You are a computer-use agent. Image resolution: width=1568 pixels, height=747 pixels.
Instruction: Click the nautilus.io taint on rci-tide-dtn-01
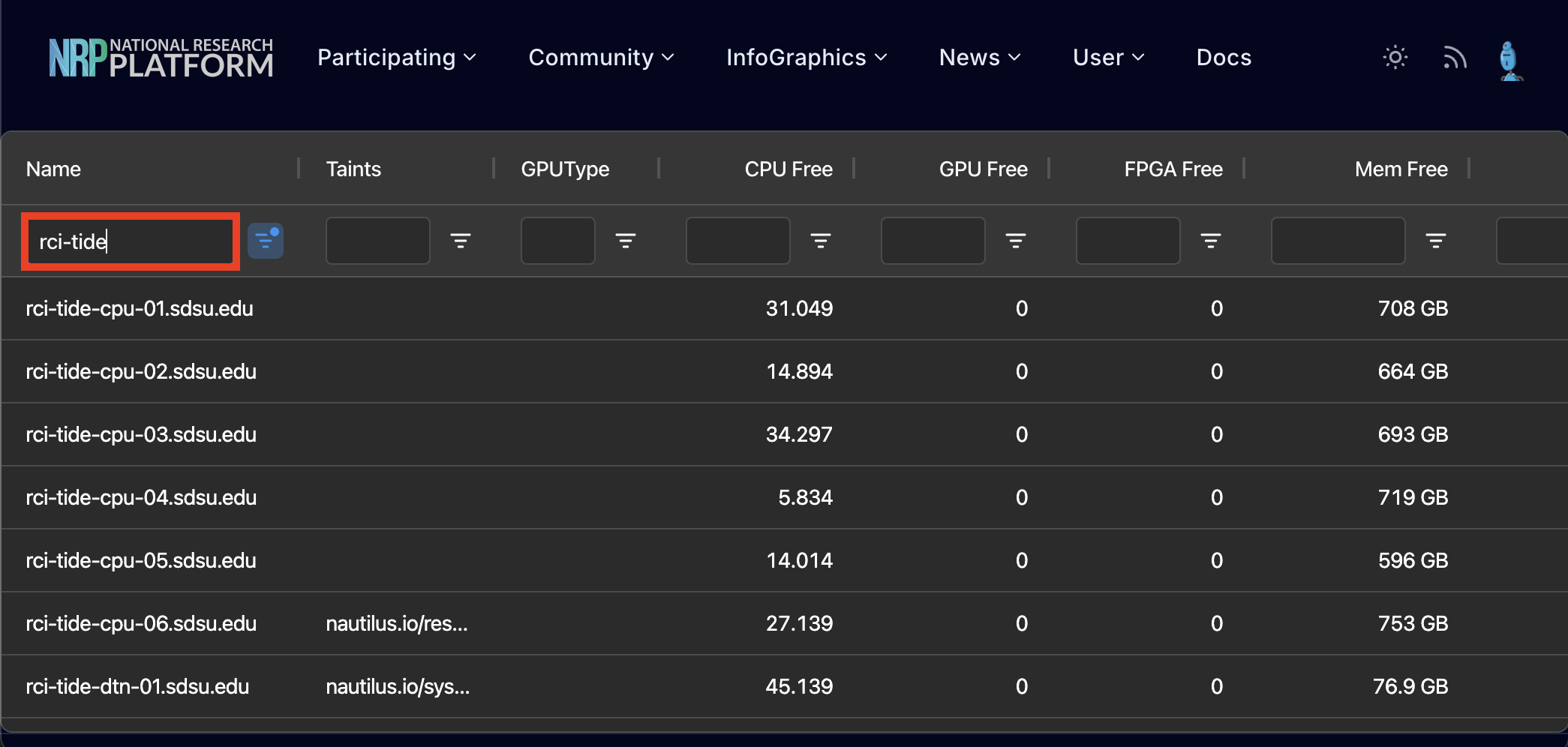[x=398, y=685]
